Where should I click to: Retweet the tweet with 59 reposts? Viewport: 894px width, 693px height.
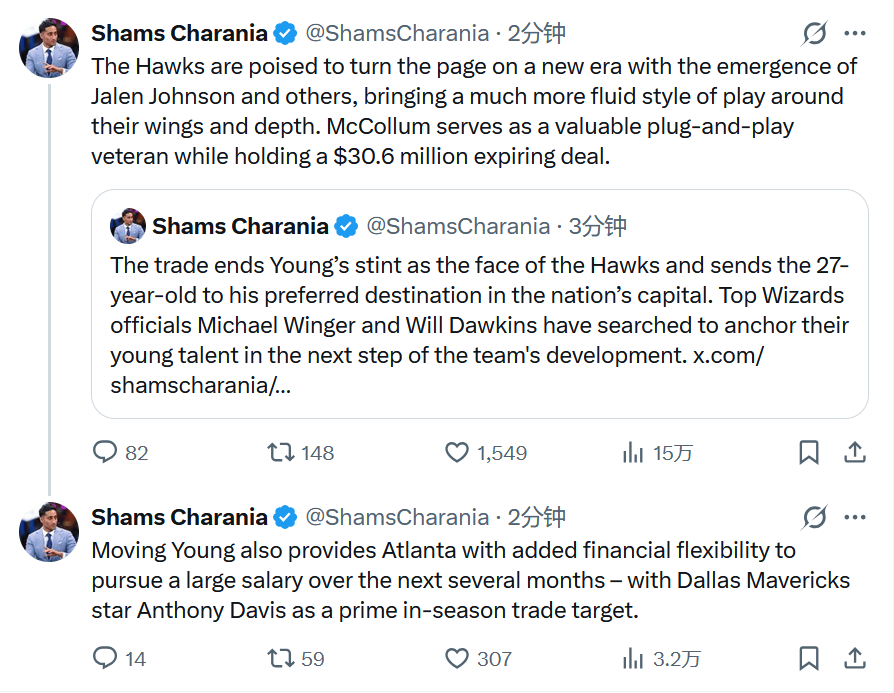point(281,658)
